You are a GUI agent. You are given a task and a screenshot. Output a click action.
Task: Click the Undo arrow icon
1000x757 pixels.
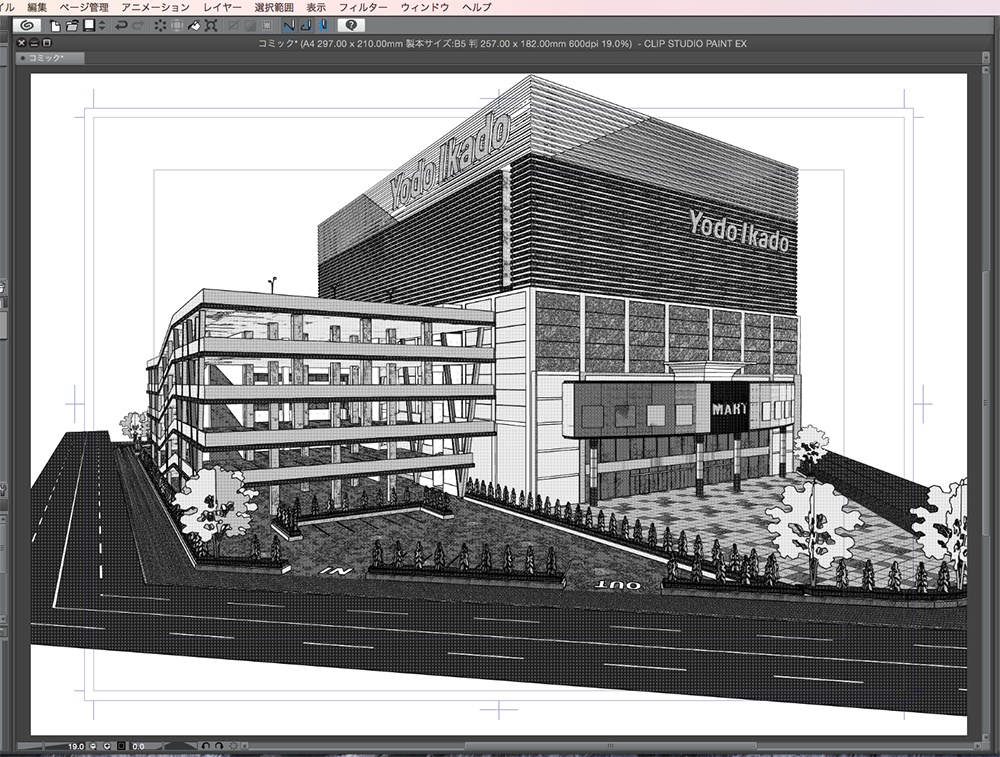click(121, 26)
